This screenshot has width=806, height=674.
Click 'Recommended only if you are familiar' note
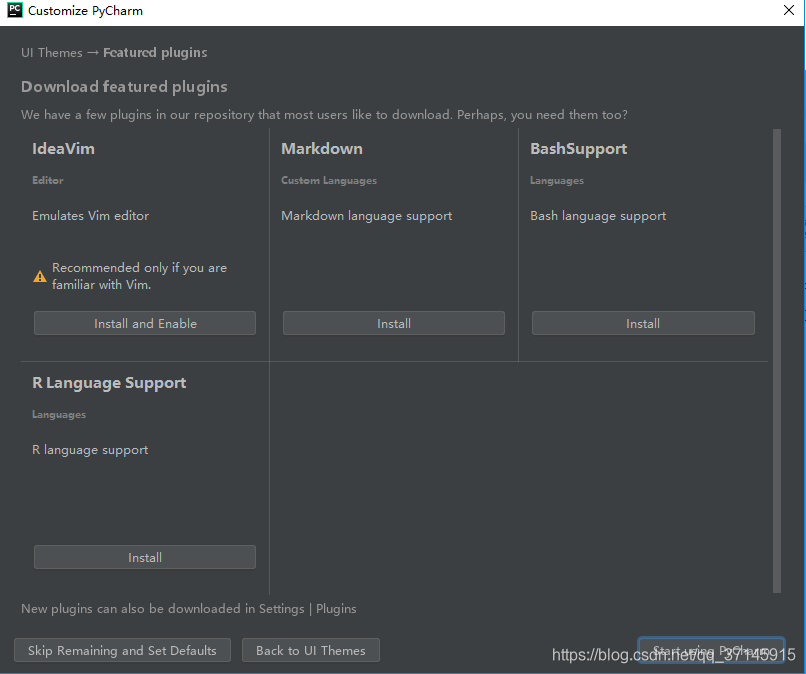pyautogui.click(x=139, y=276)
